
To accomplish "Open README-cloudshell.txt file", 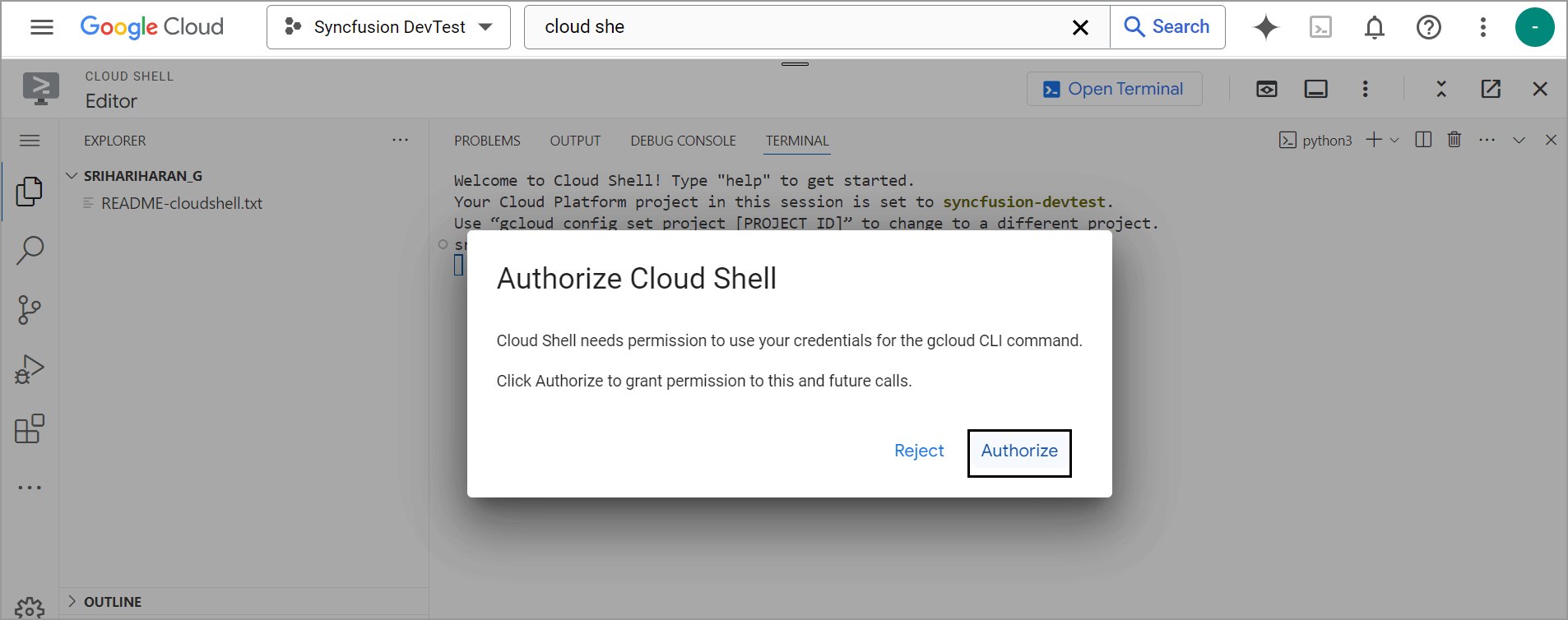I will tap(182, 203).
